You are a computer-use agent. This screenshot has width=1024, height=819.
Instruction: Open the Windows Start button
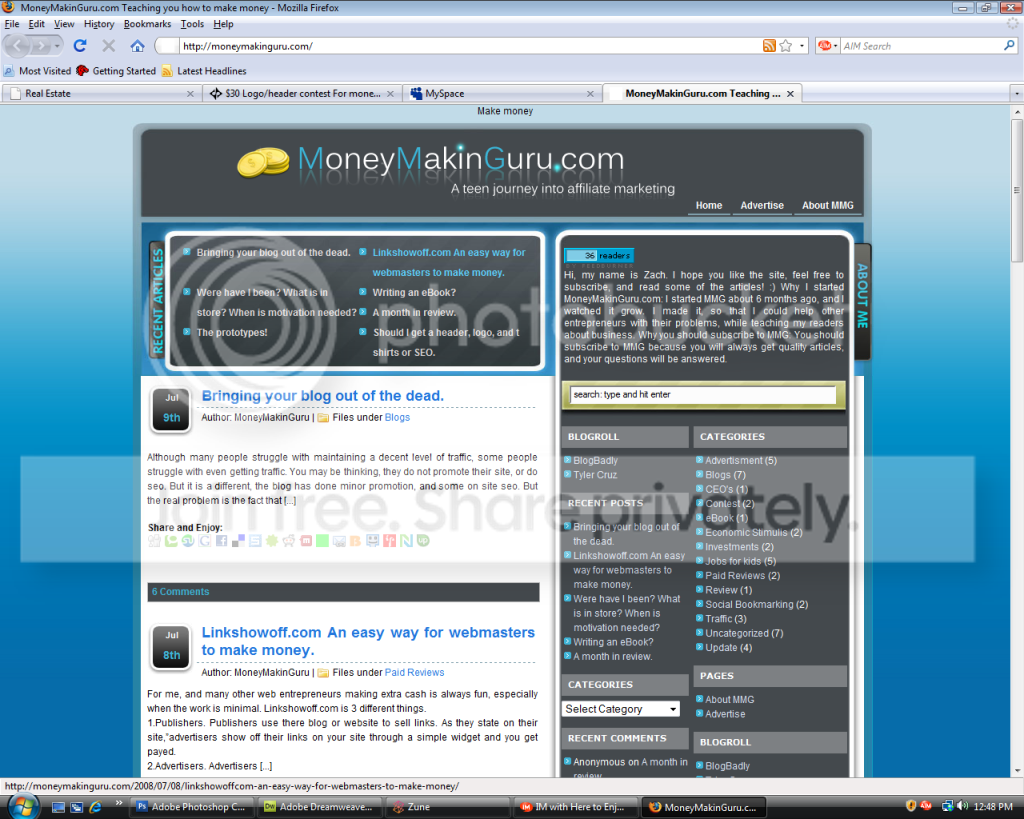point(22,807)
